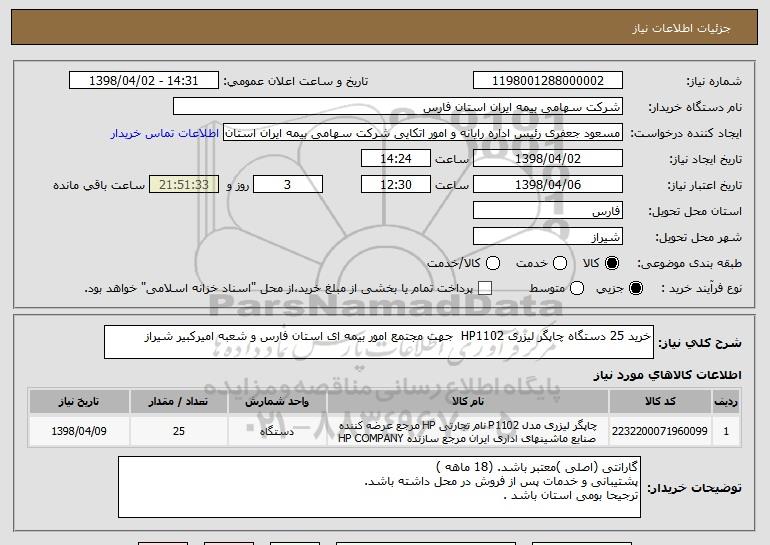Click the delivery city field شیراز
770x545 pixels.
point(548,237)
